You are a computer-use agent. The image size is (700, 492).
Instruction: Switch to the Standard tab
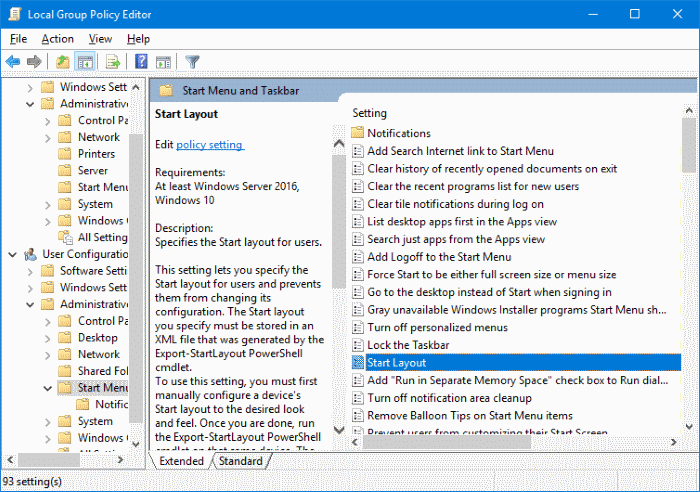point(241,461)
